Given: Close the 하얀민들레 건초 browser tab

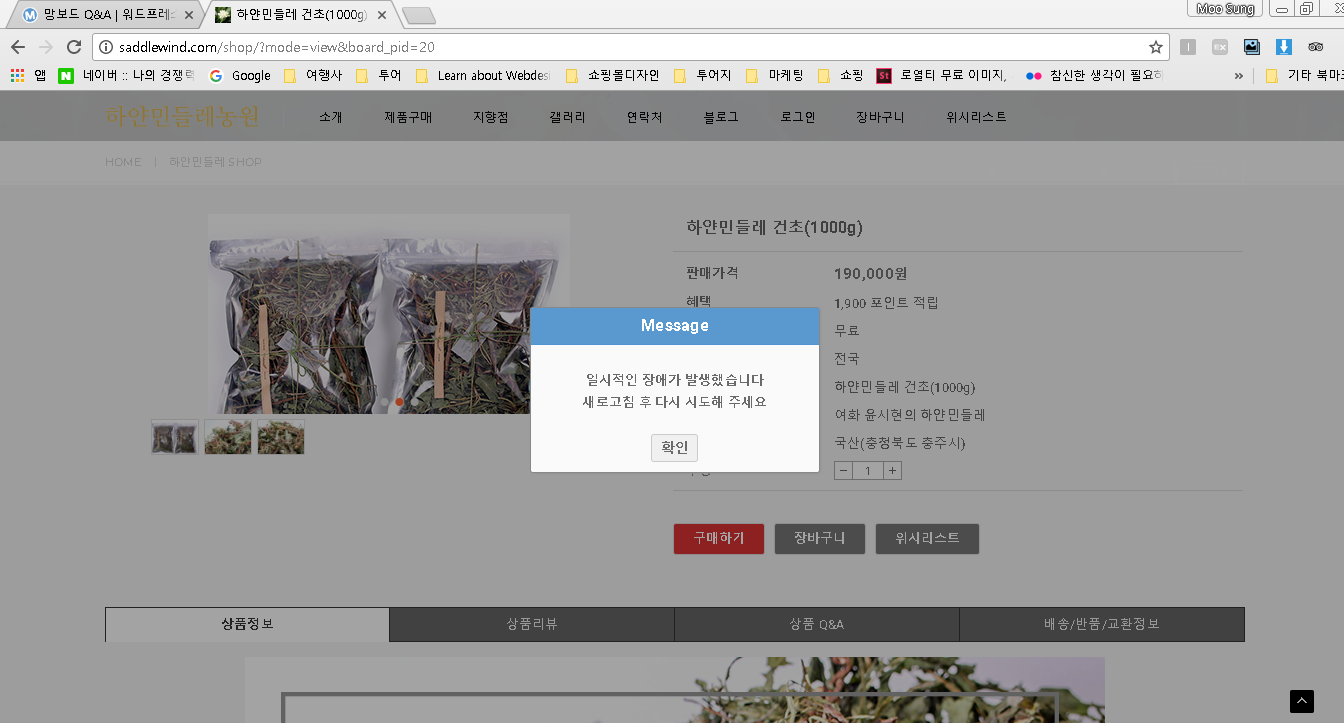Looking at the screenshot, I should pos(382,15).
